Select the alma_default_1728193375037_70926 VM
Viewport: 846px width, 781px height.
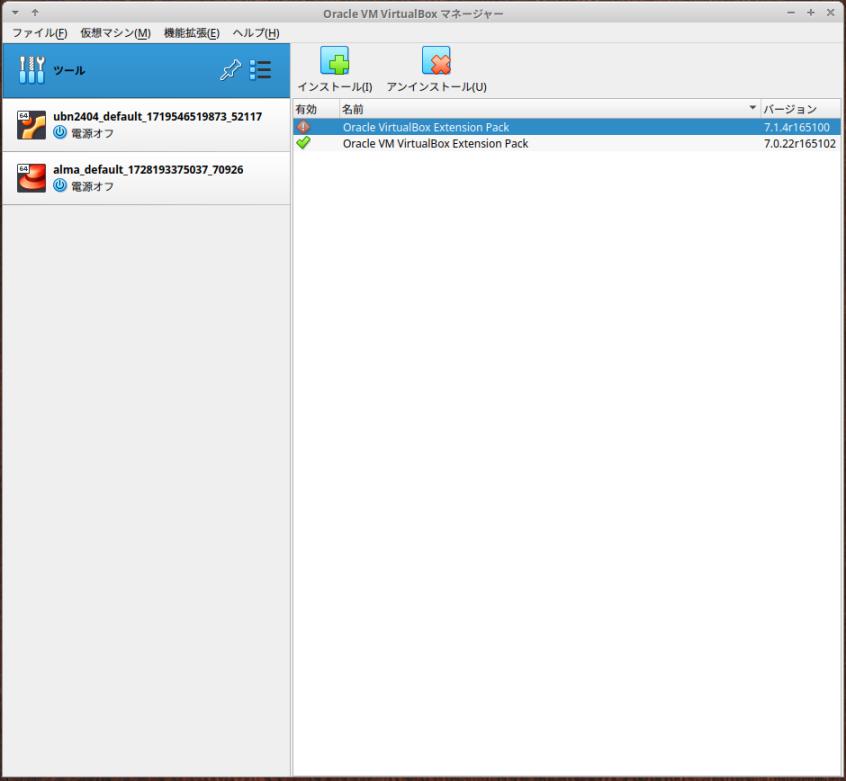146,178
